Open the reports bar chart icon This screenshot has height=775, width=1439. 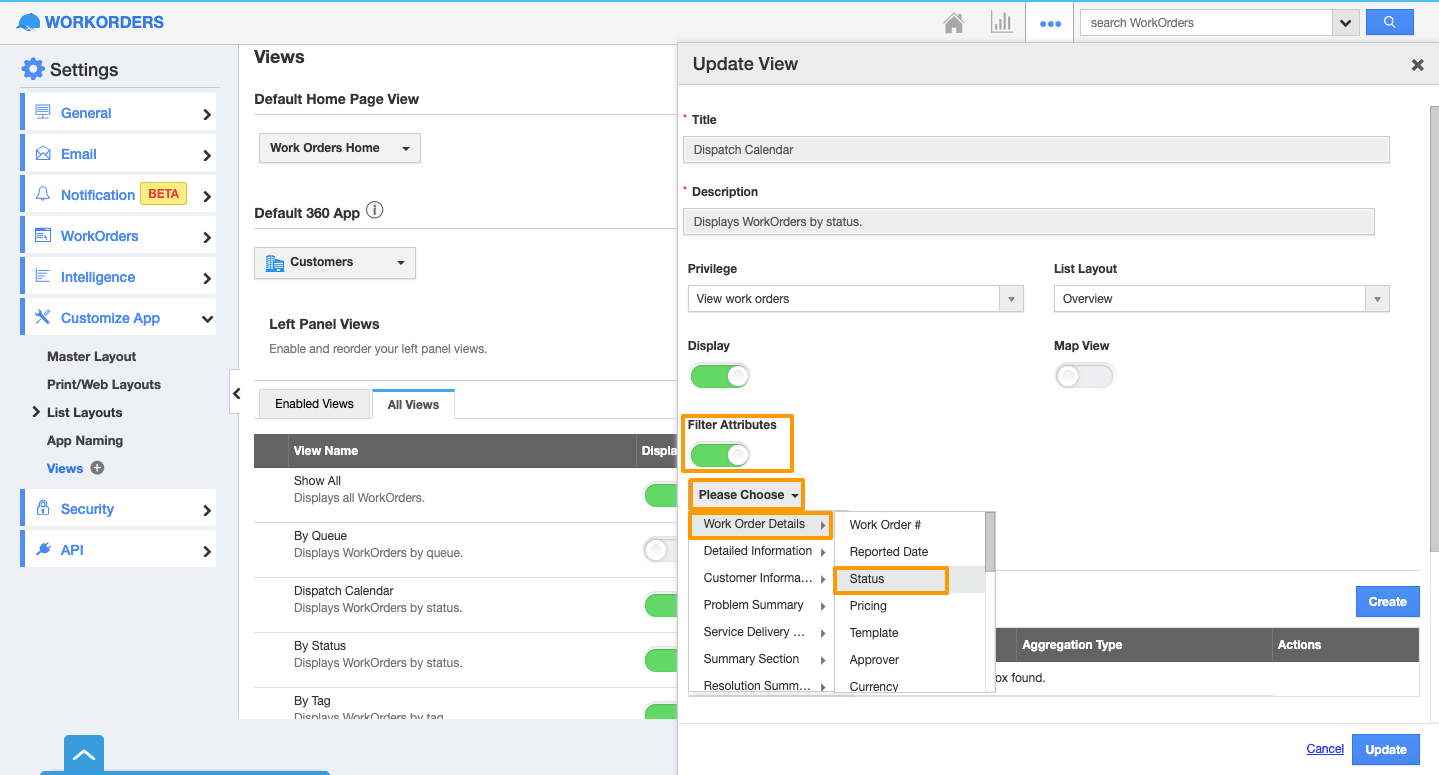[x=1001, y=22]
